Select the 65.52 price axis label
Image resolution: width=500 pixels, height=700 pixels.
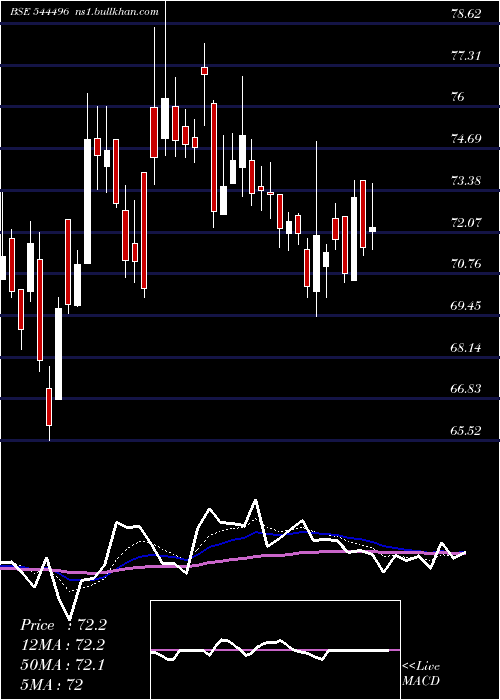tap(467, 431)
